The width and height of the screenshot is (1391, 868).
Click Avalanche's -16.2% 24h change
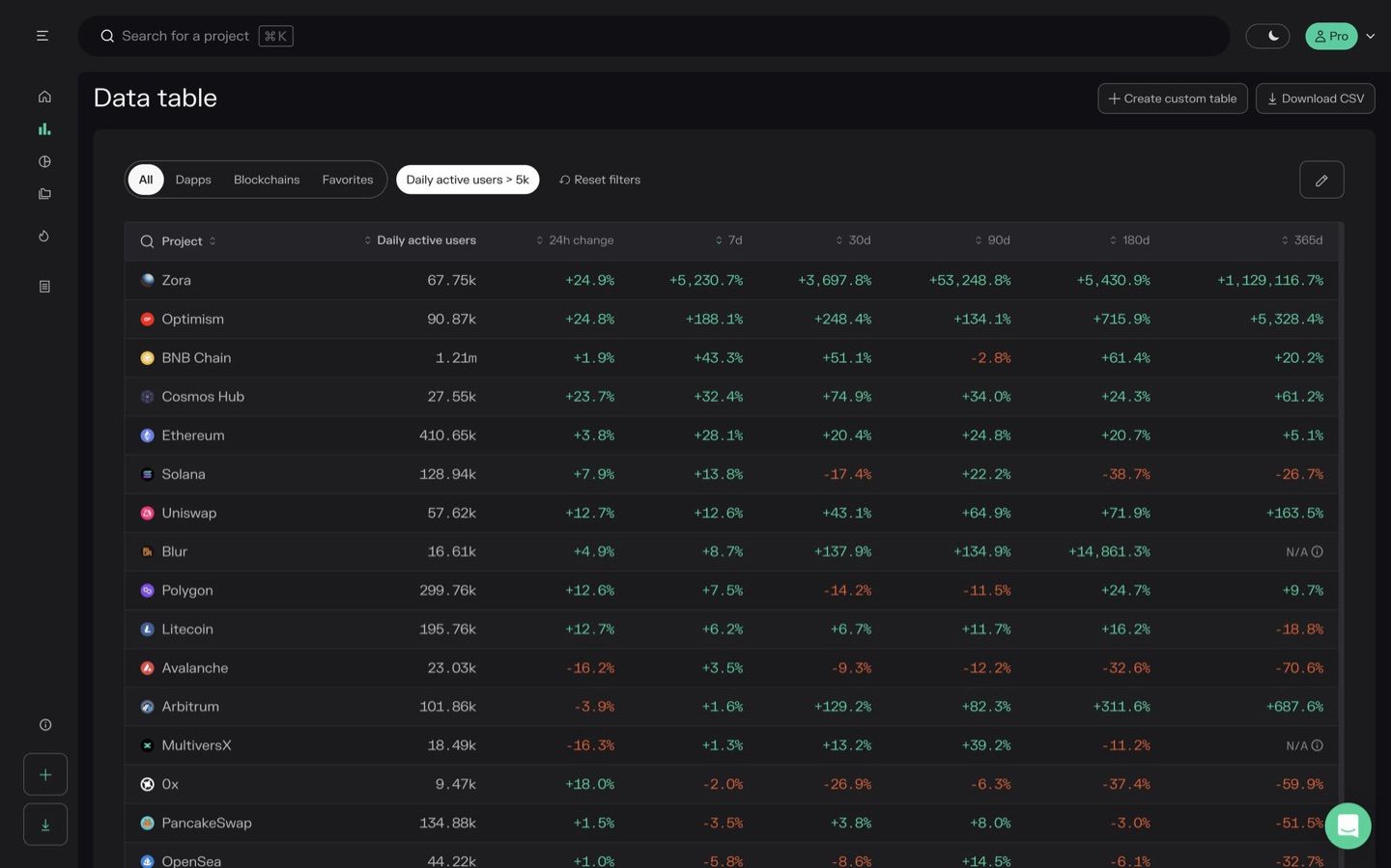pyautogui.click(x=590, y=668)
